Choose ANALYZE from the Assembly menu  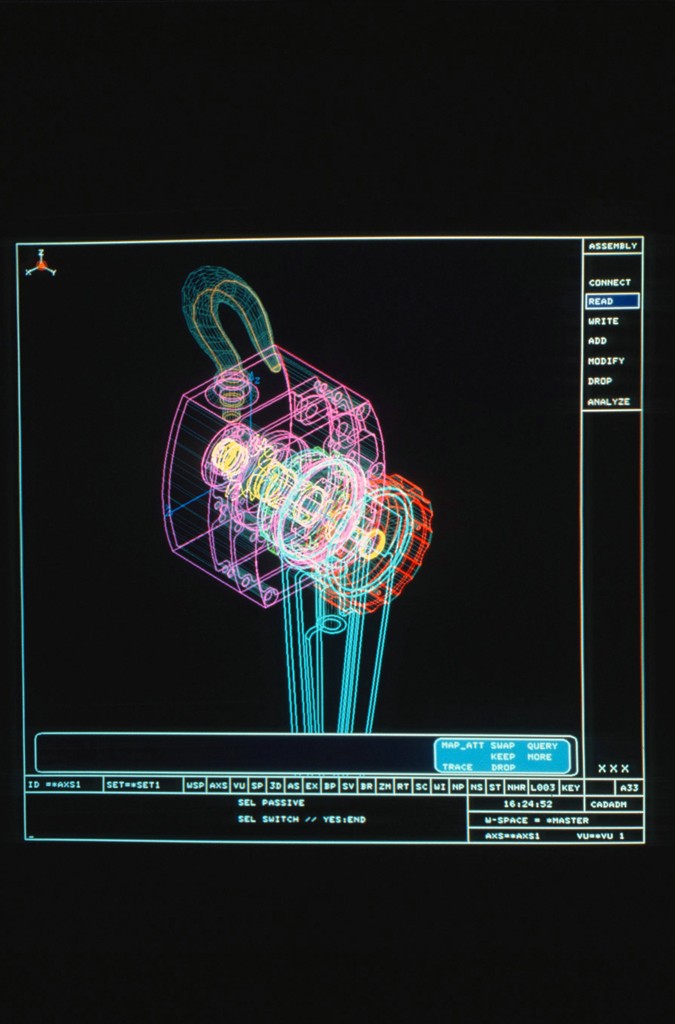tap(609, 402)
